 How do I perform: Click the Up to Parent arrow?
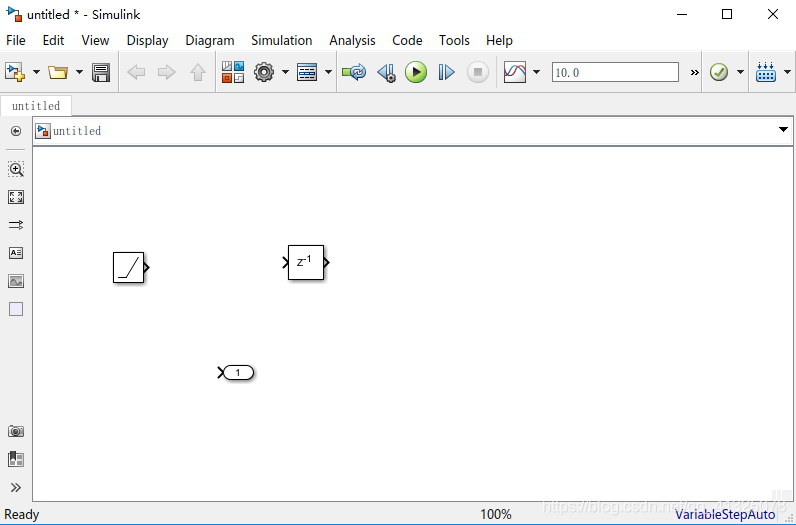tap(197, 72)
